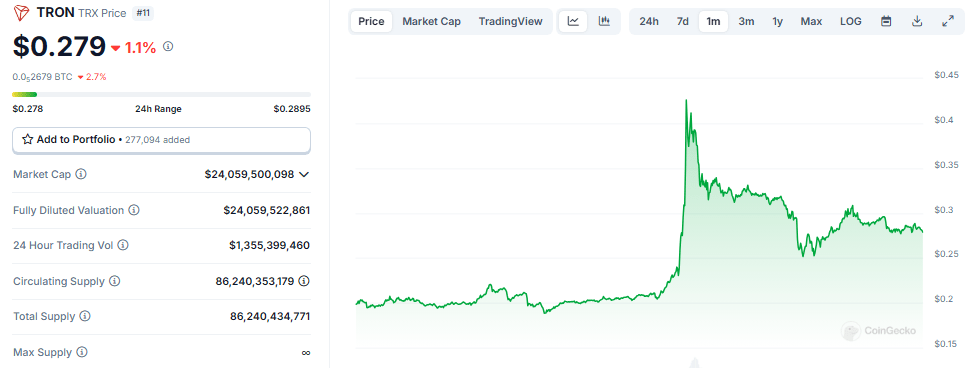Click the $24,059,522,861 valuation value
The height and width of the screenshot is (368, 977).
tap(267, 210)
